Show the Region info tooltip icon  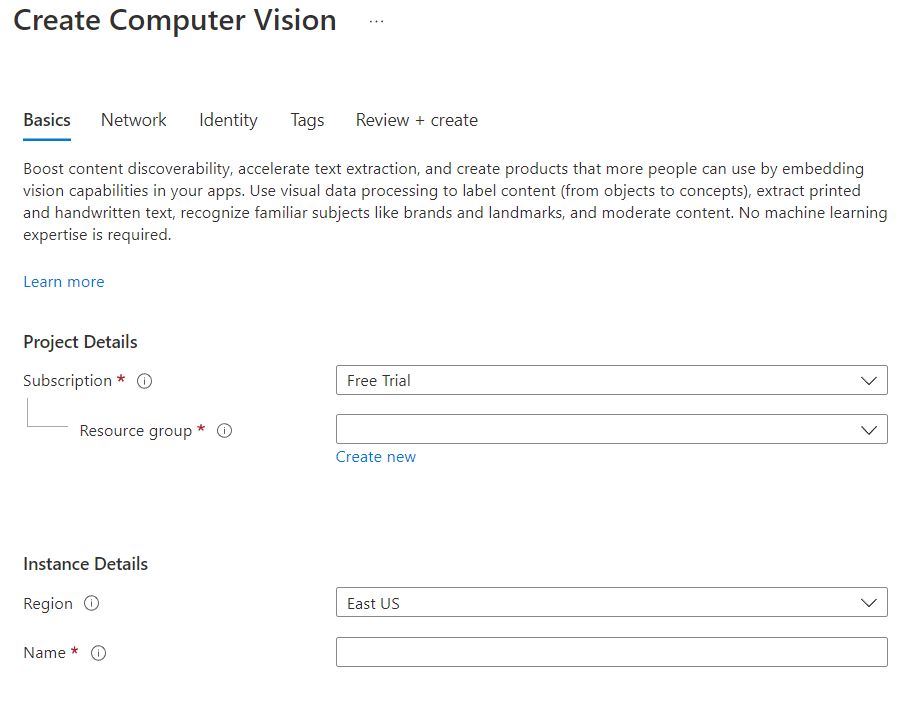[x=92, y=604]
